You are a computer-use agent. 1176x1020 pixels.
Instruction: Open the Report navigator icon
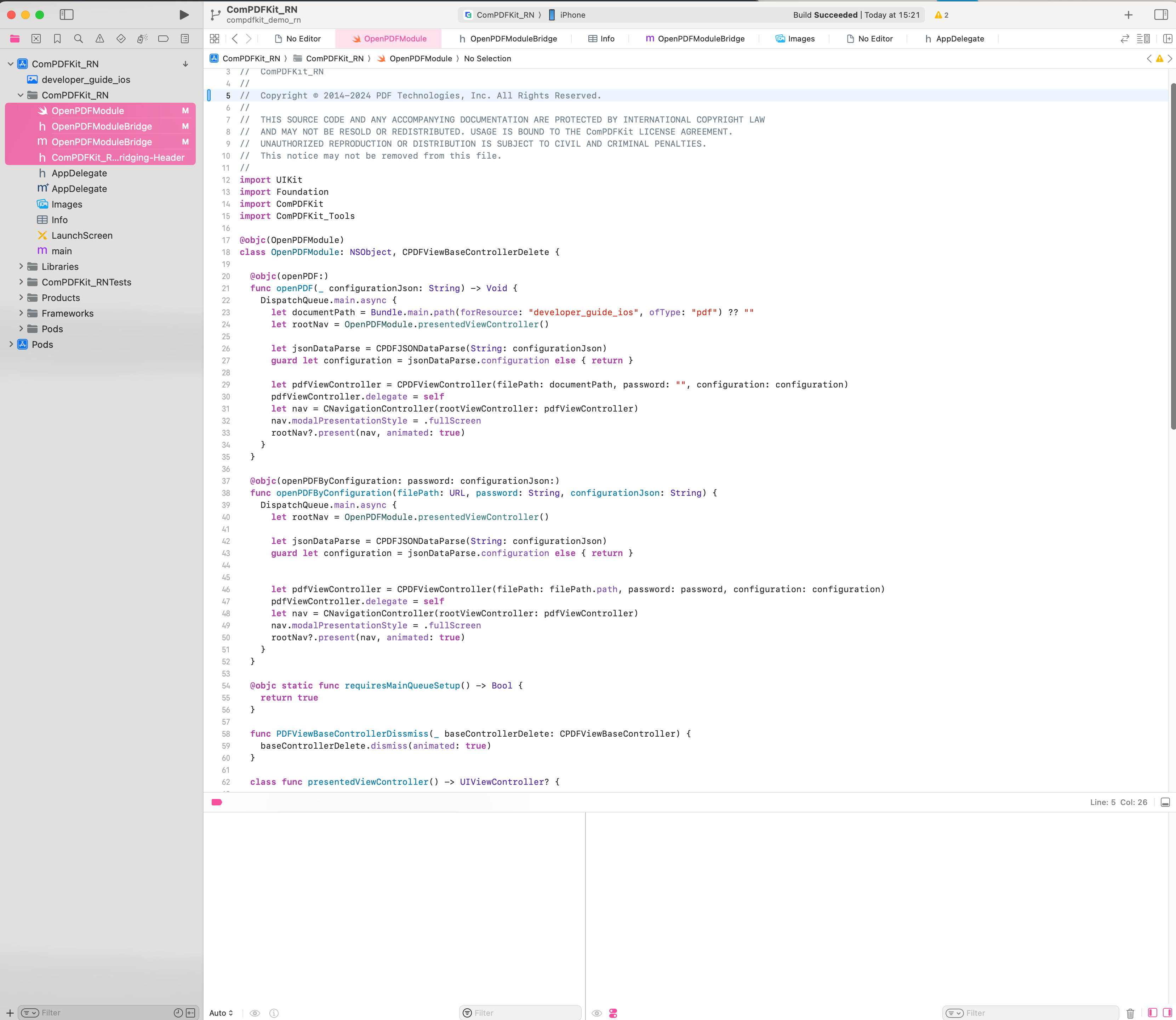tap(185, 39)
